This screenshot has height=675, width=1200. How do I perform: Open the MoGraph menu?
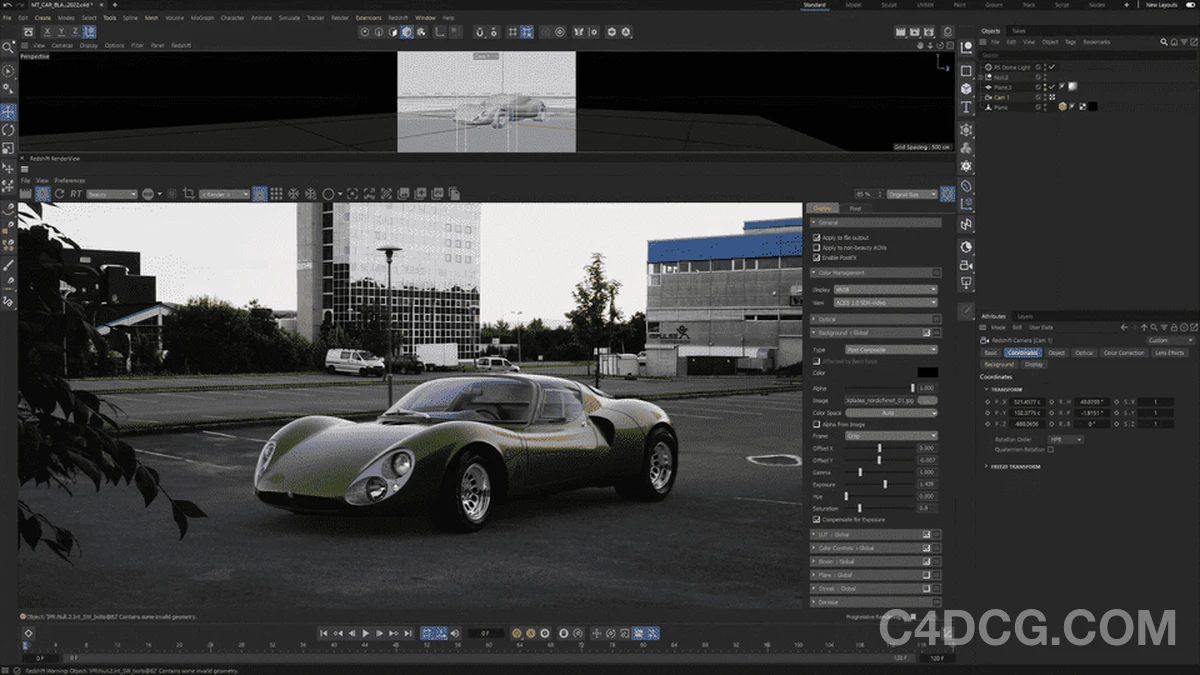pos(203,18)
